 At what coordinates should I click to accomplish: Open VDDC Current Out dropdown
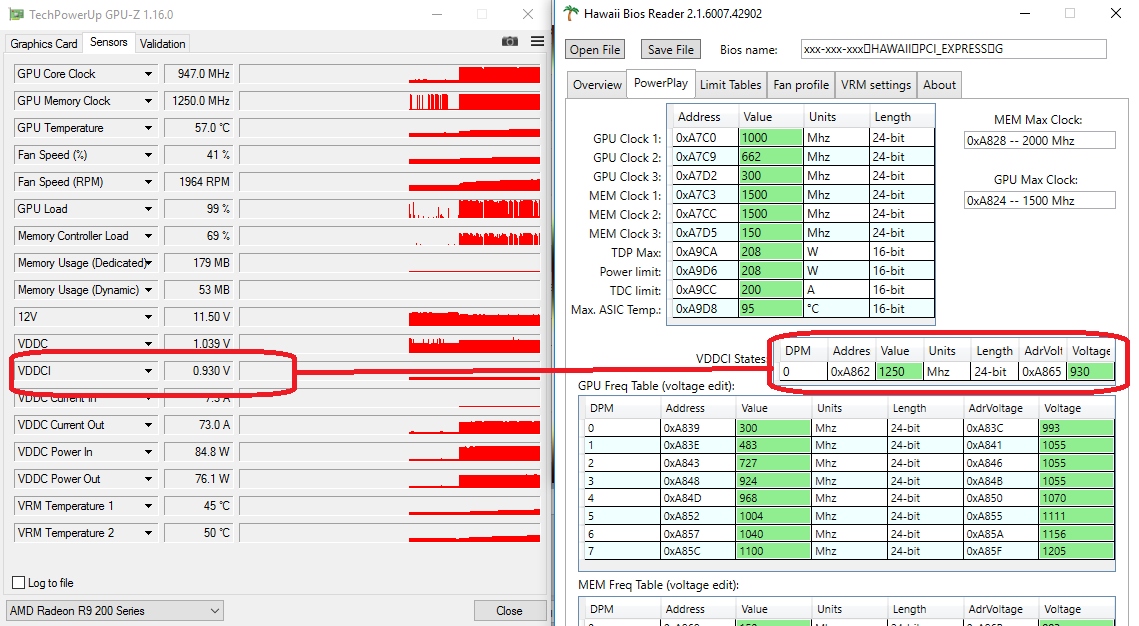pyautogui.click(x=148, y=425)
